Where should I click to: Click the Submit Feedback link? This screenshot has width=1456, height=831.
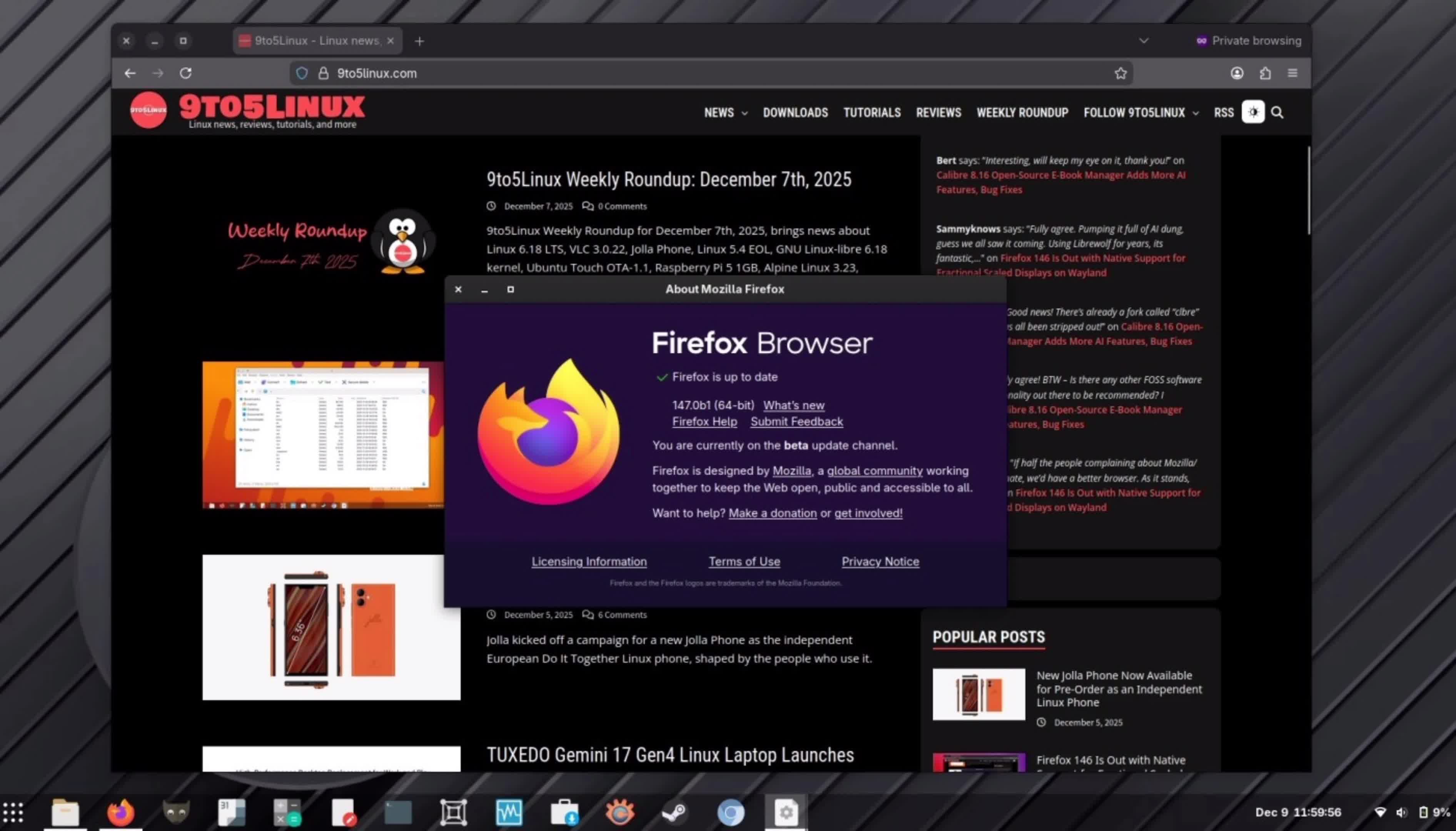(796, 421)
